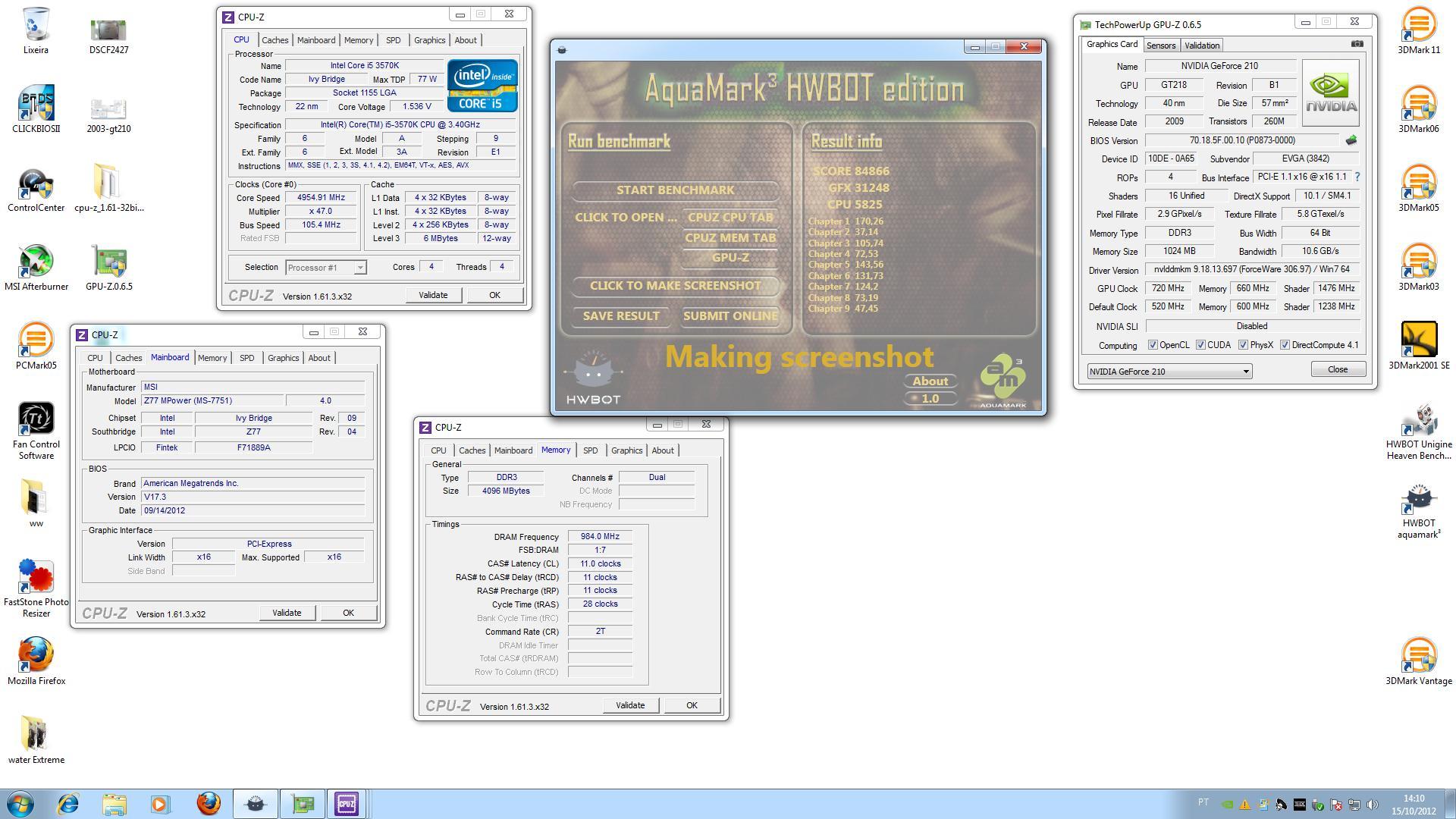The height and width of the screenshot is (819, 1456).
Task: Launch Mozilla Firefox desktop shortcut
Action: coord(36,661)
